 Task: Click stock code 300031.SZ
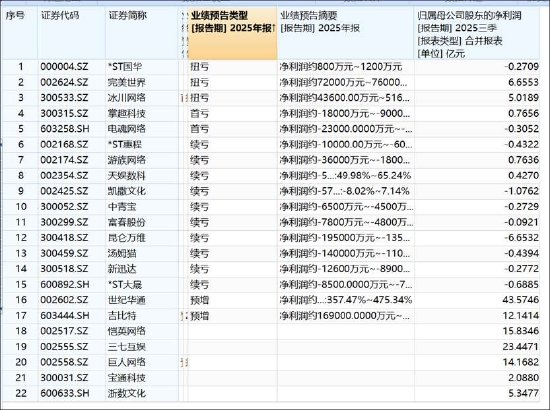pyautogui.click(x=64, y=378)
